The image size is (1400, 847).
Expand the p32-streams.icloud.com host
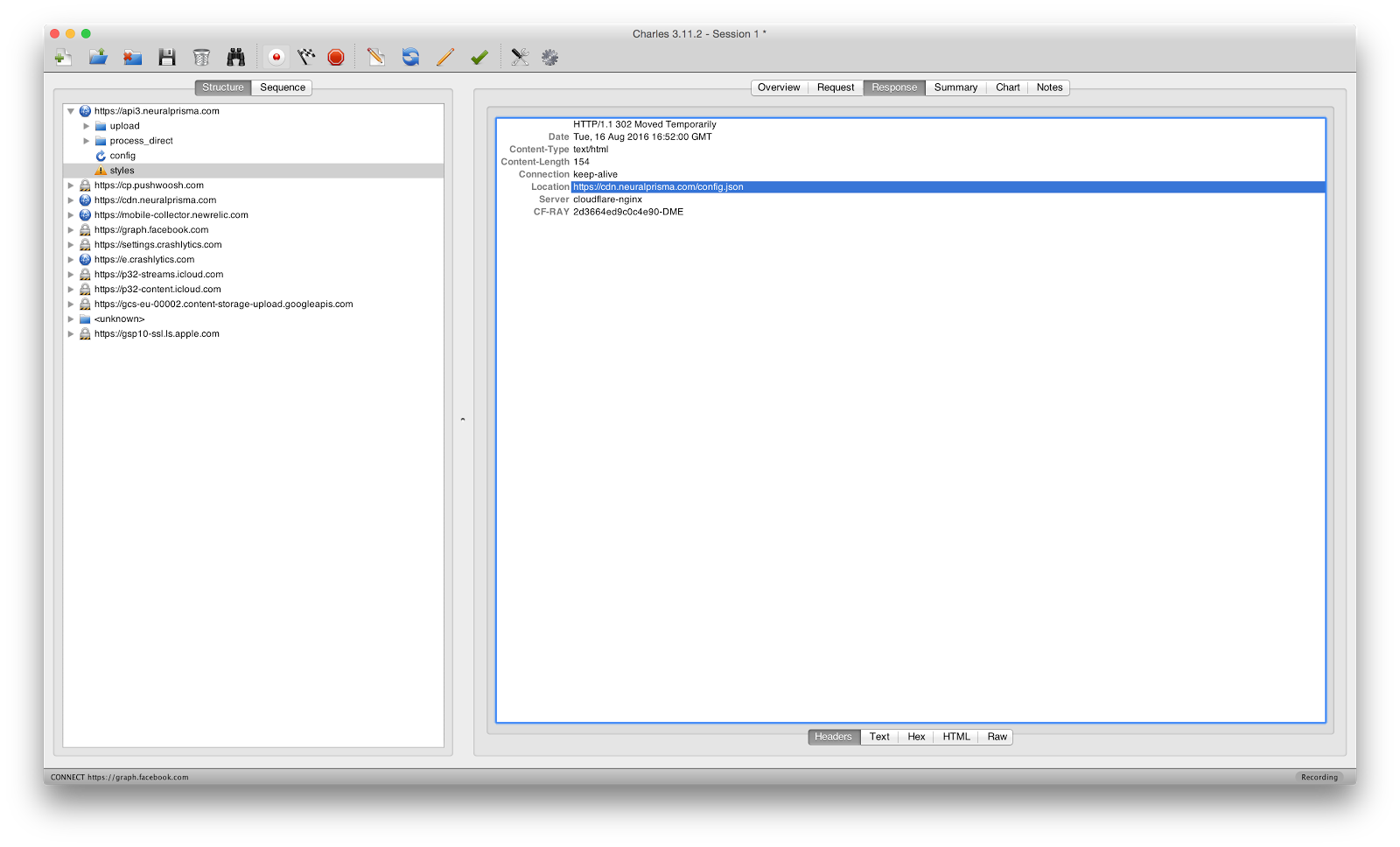[x=71, y=275]
